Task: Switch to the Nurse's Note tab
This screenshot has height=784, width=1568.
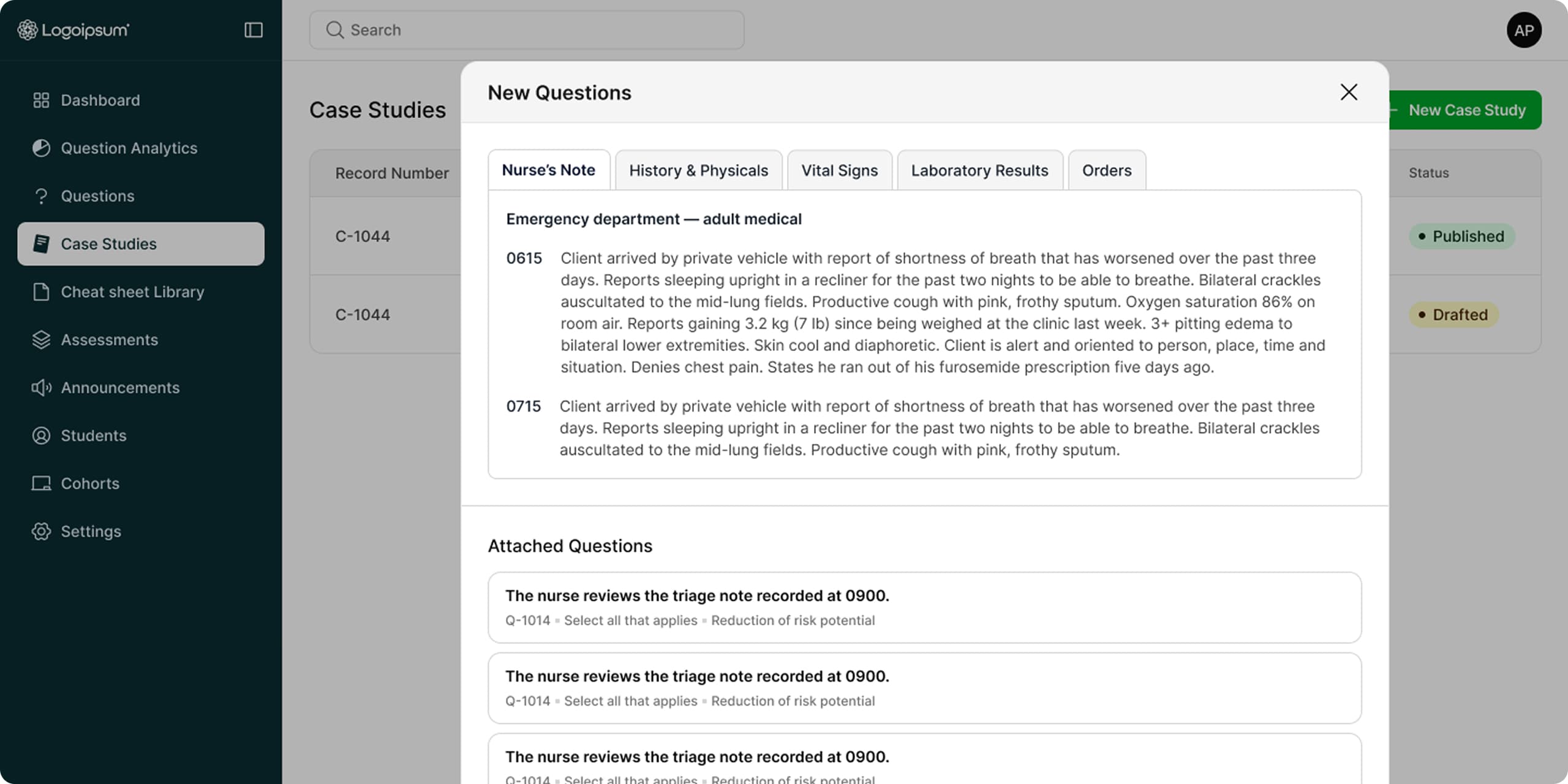Action: click(549, 170)
